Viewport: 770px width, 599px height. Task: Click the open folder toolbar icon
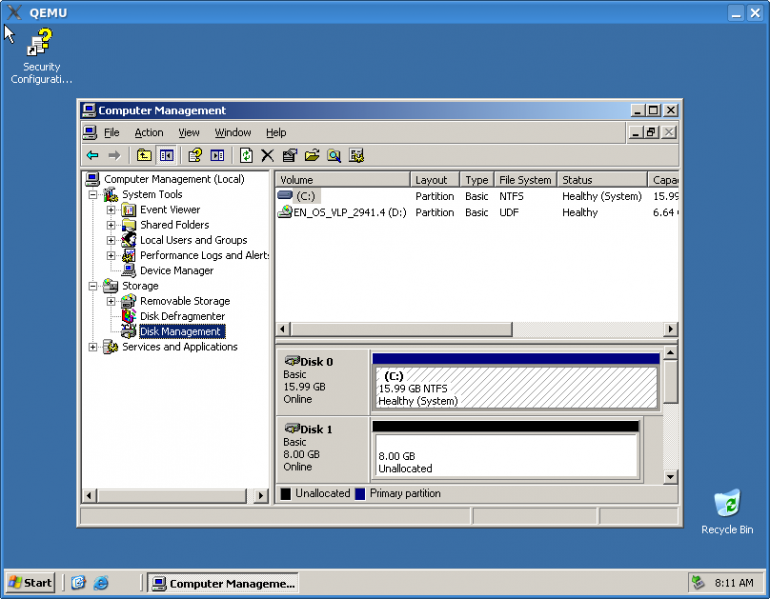pos(312,155)
